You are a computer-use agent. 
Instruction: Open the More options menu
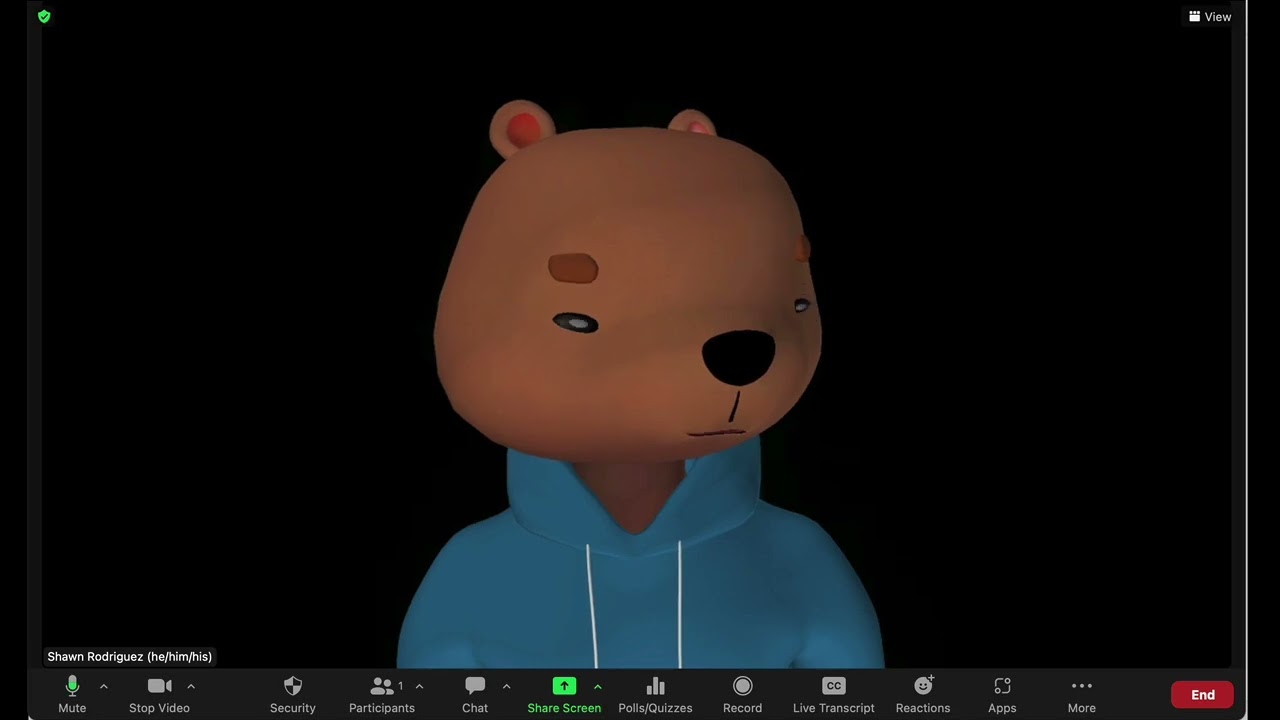coord(1081,695)
